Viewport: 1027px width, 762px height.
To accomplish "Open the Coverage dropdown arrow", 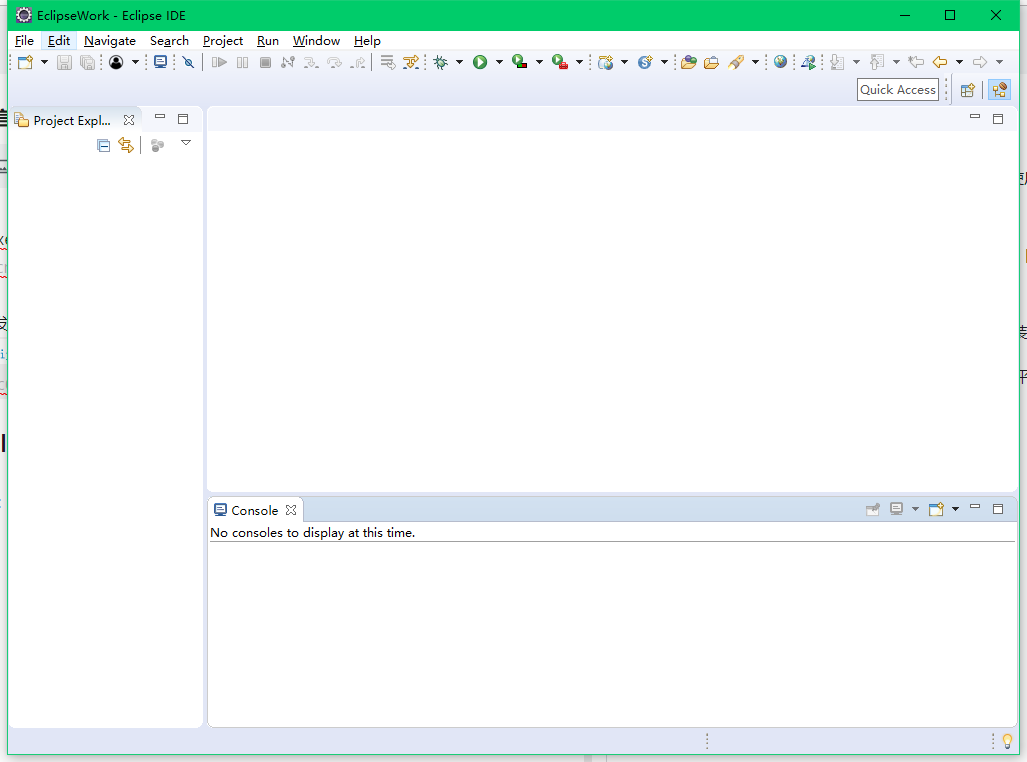I will pos(539,62).
